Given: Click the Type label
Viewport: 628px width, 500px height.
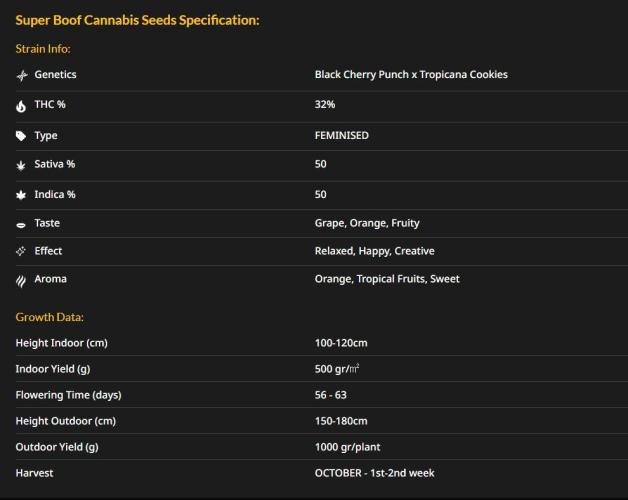Looking at the screenshot, I should [46, 136].
